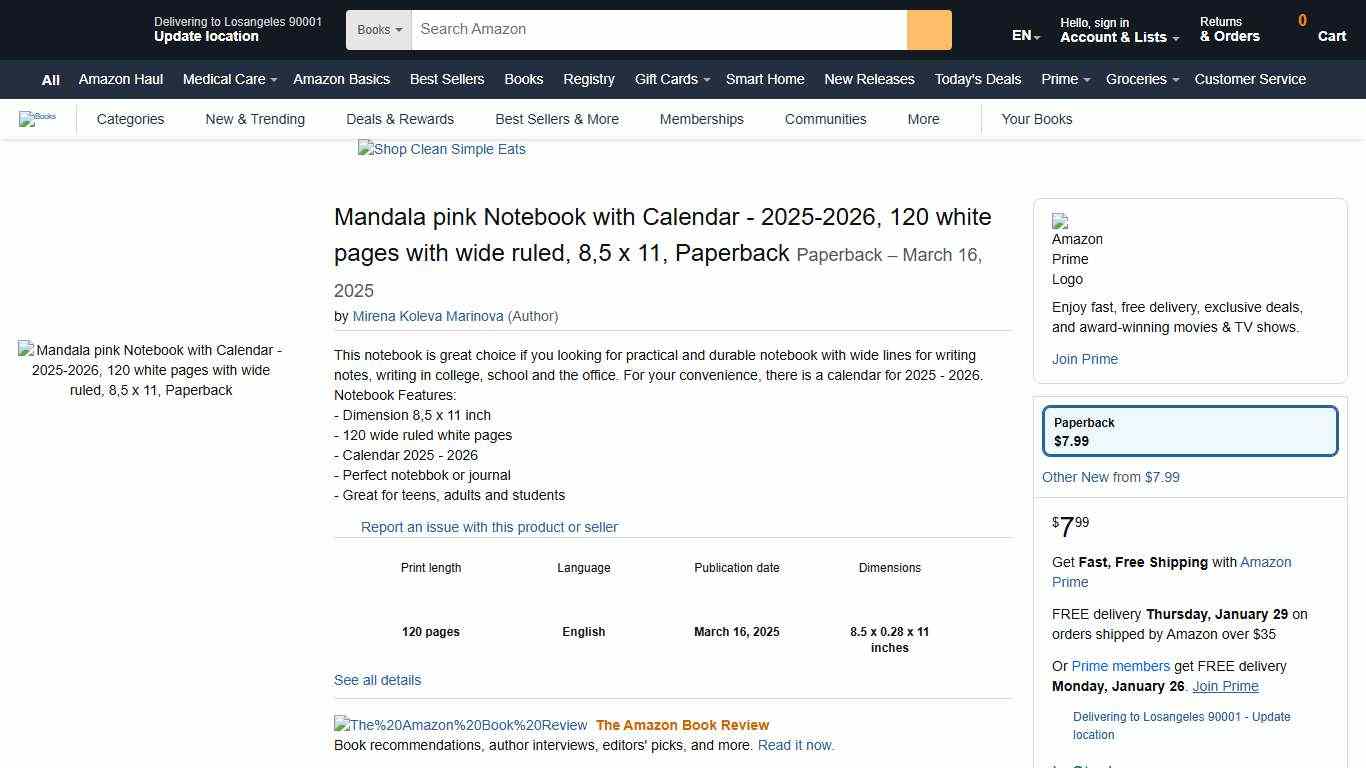Viewport: 1366px width, 768px height.
Task: Select the Paperback $7.99 format option
Action: click(1190, 431)
